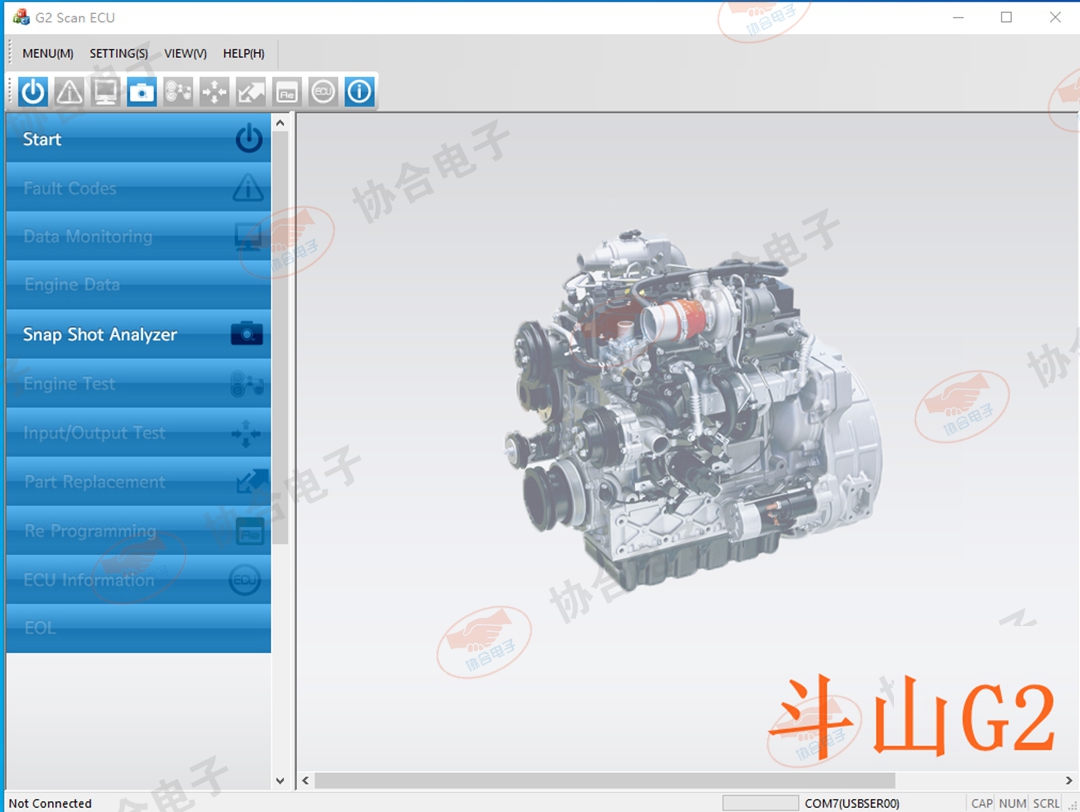The image size is (1080, 812).
Task: Click the status bar progress field
Action: tap(760, 803)
